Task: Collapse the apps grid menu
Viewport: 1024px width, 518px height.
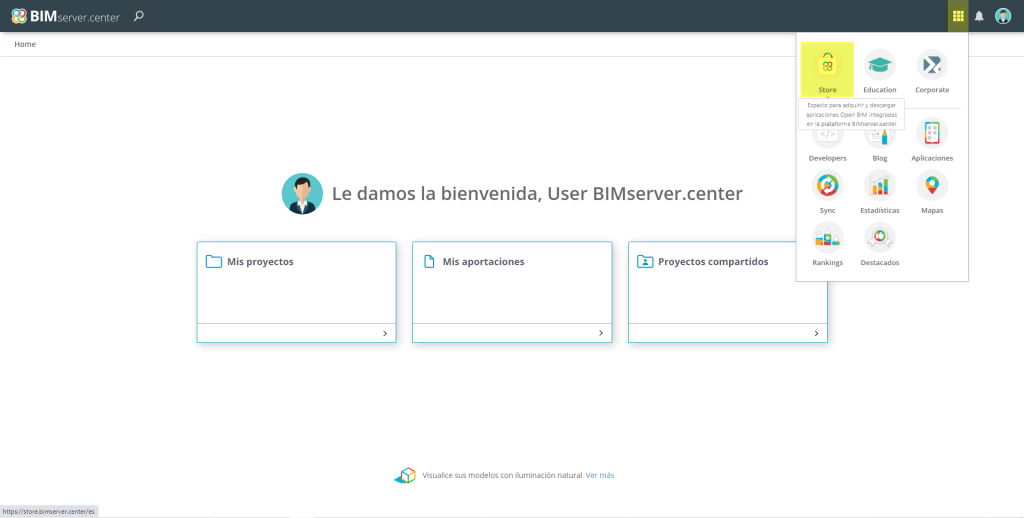Action: point(958,16)
